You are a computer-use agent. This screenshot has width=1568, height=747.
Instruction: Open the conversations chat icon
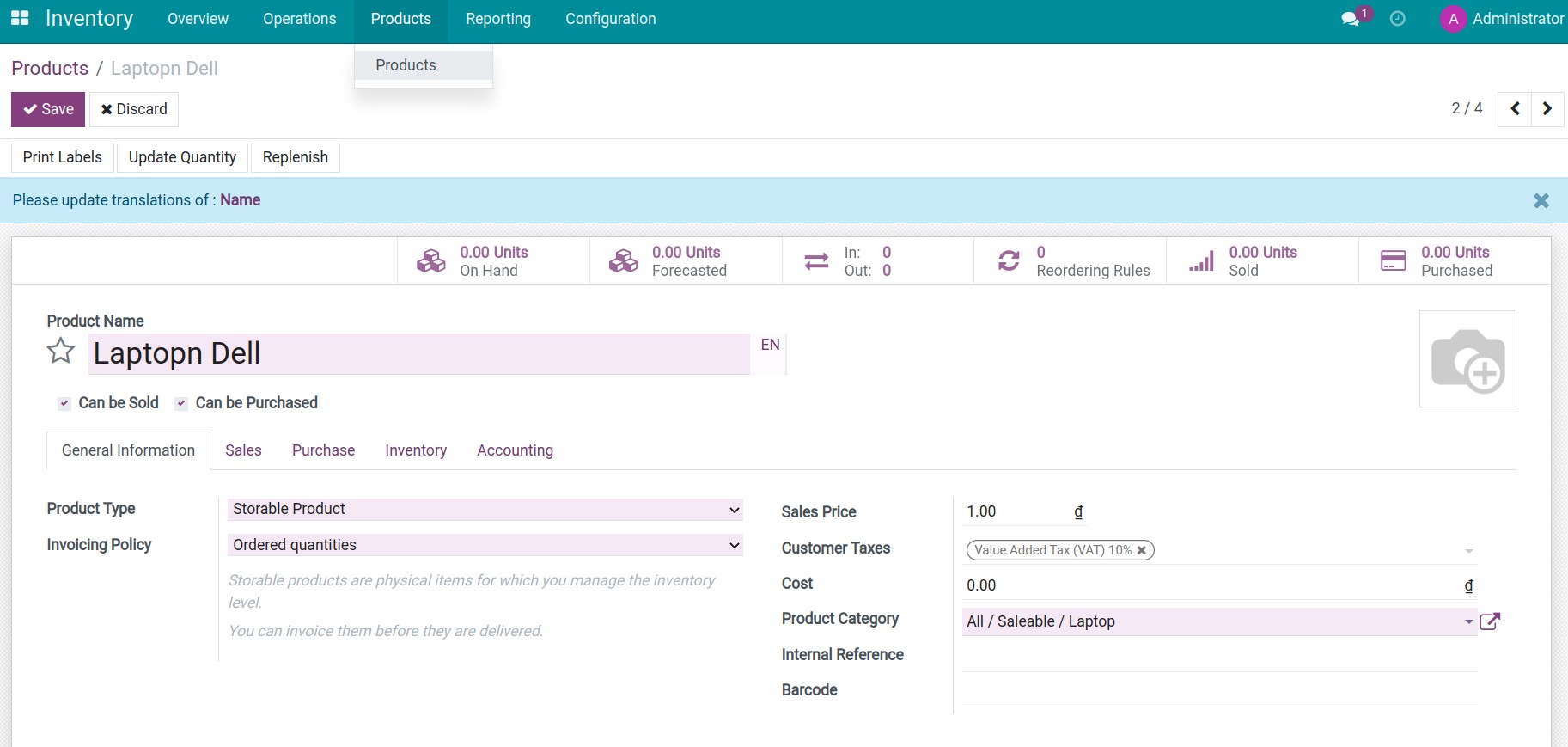click(x=1351, y=19)
